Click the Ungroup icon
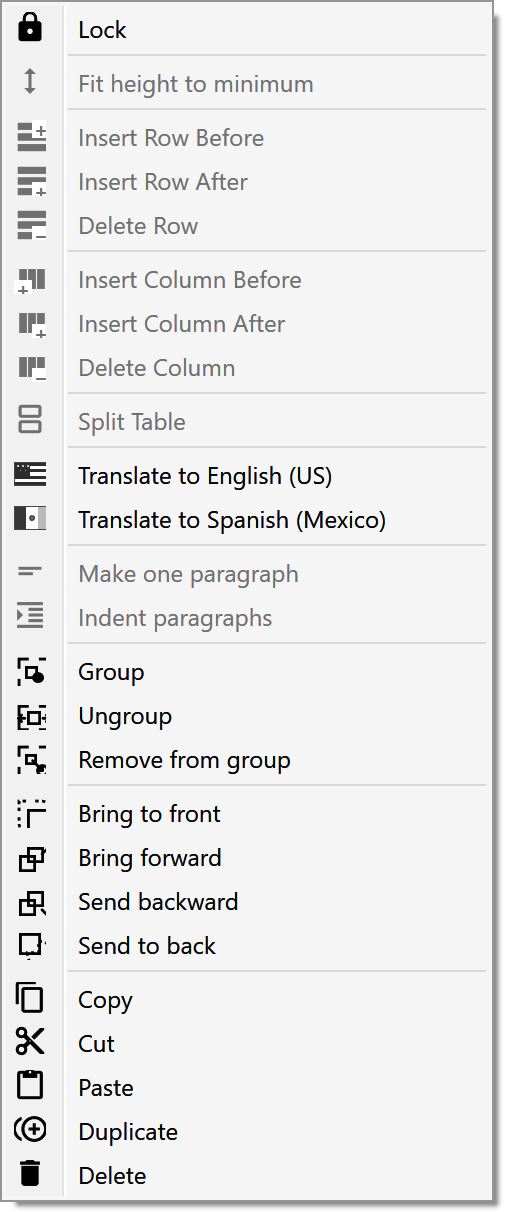The width and height of the screenshot is (505, 1212). point(31,716)
